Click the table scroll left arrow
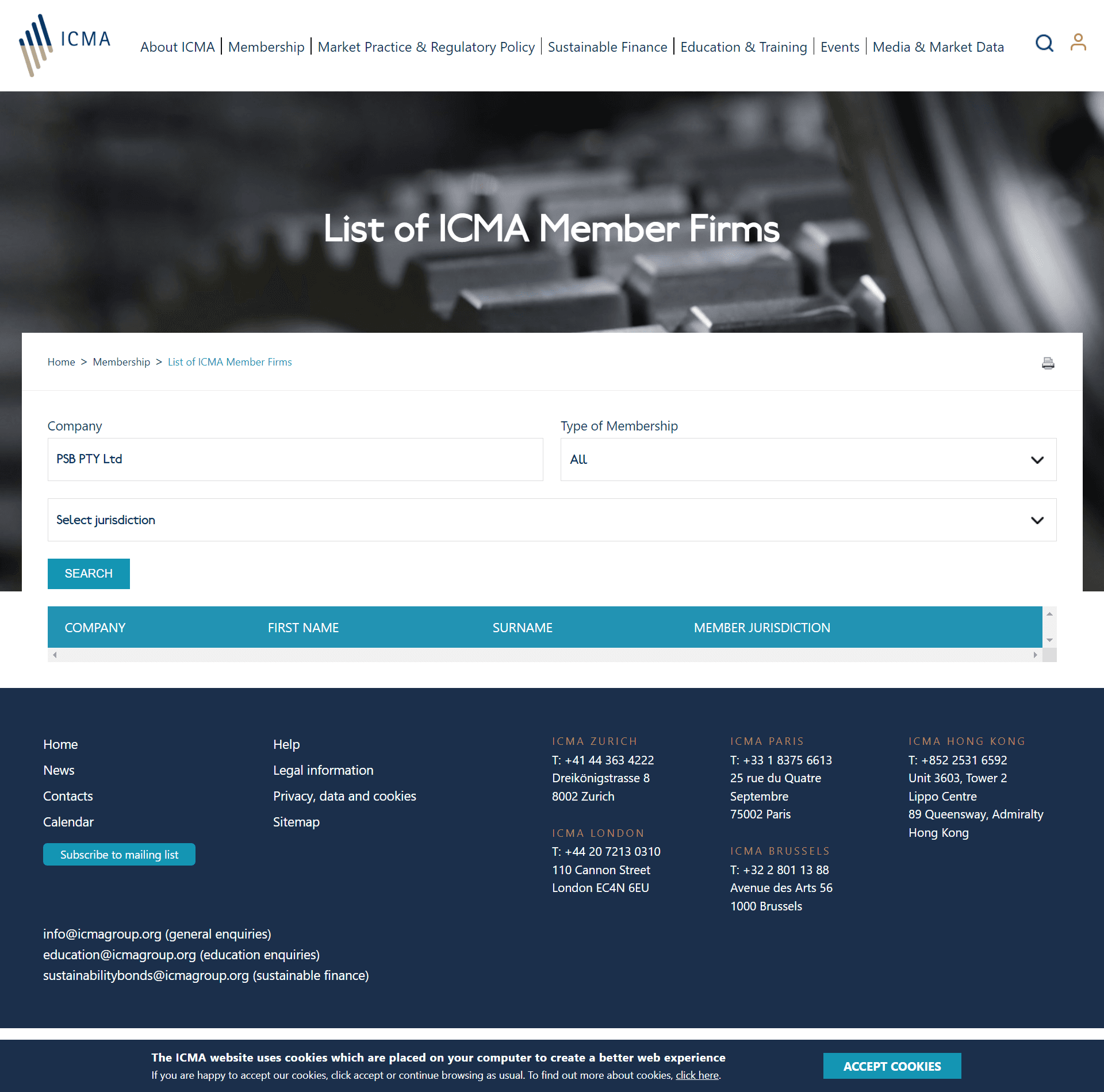 click(55, 655)
